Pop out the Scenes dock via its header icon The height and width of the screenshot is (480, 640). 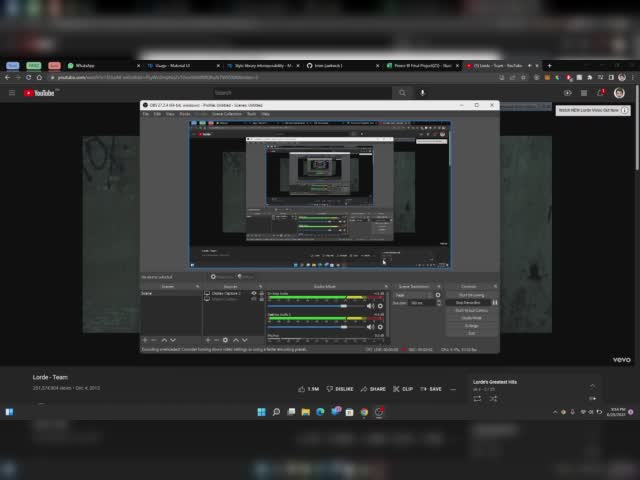point(198,287)
